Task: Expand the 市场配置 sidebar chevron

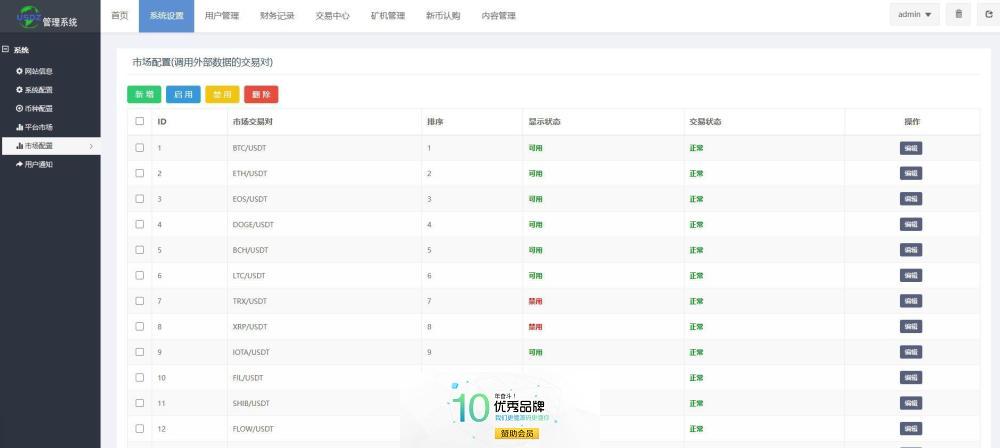Action: [91, 146]
